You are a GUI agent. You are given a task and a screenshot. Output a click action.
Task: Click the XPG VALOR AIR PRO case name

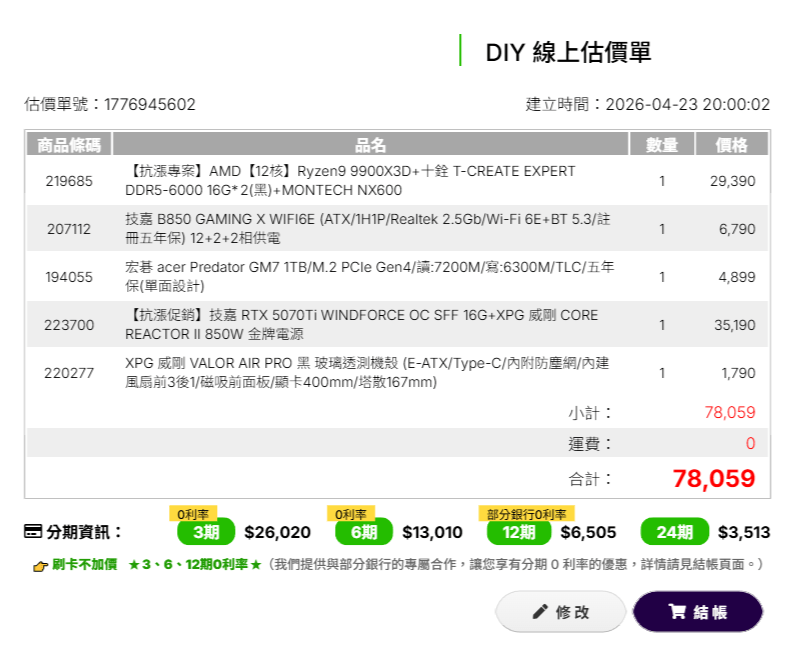click(x=367, y=373)
